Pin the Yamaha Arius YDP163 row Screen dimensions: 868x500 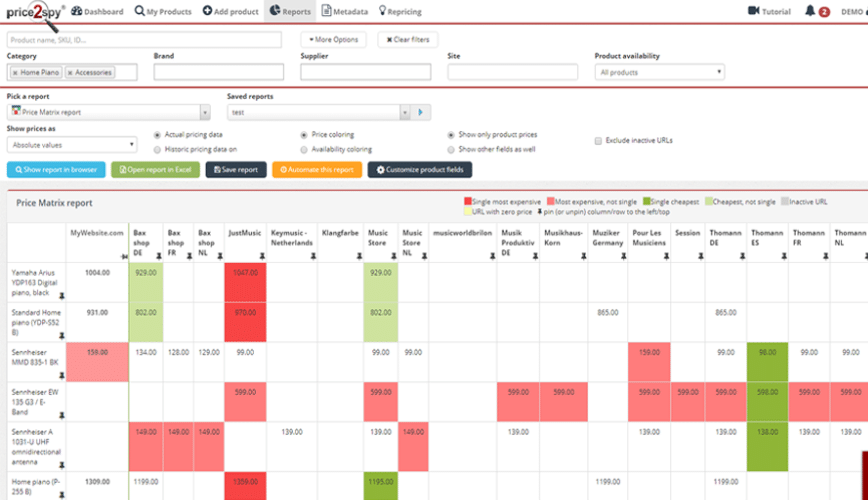62,297
